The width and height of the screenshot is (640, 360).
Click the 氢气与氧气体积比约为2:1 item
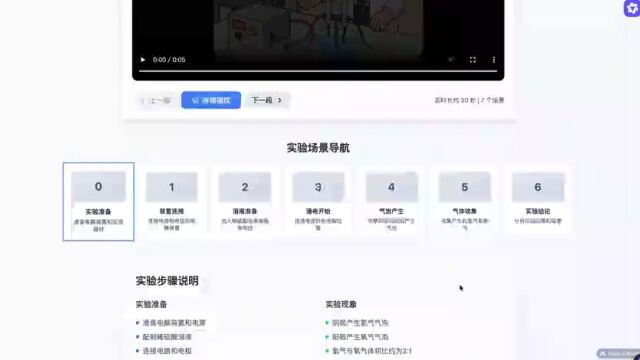pyautogui.click(x=372, y=351)
